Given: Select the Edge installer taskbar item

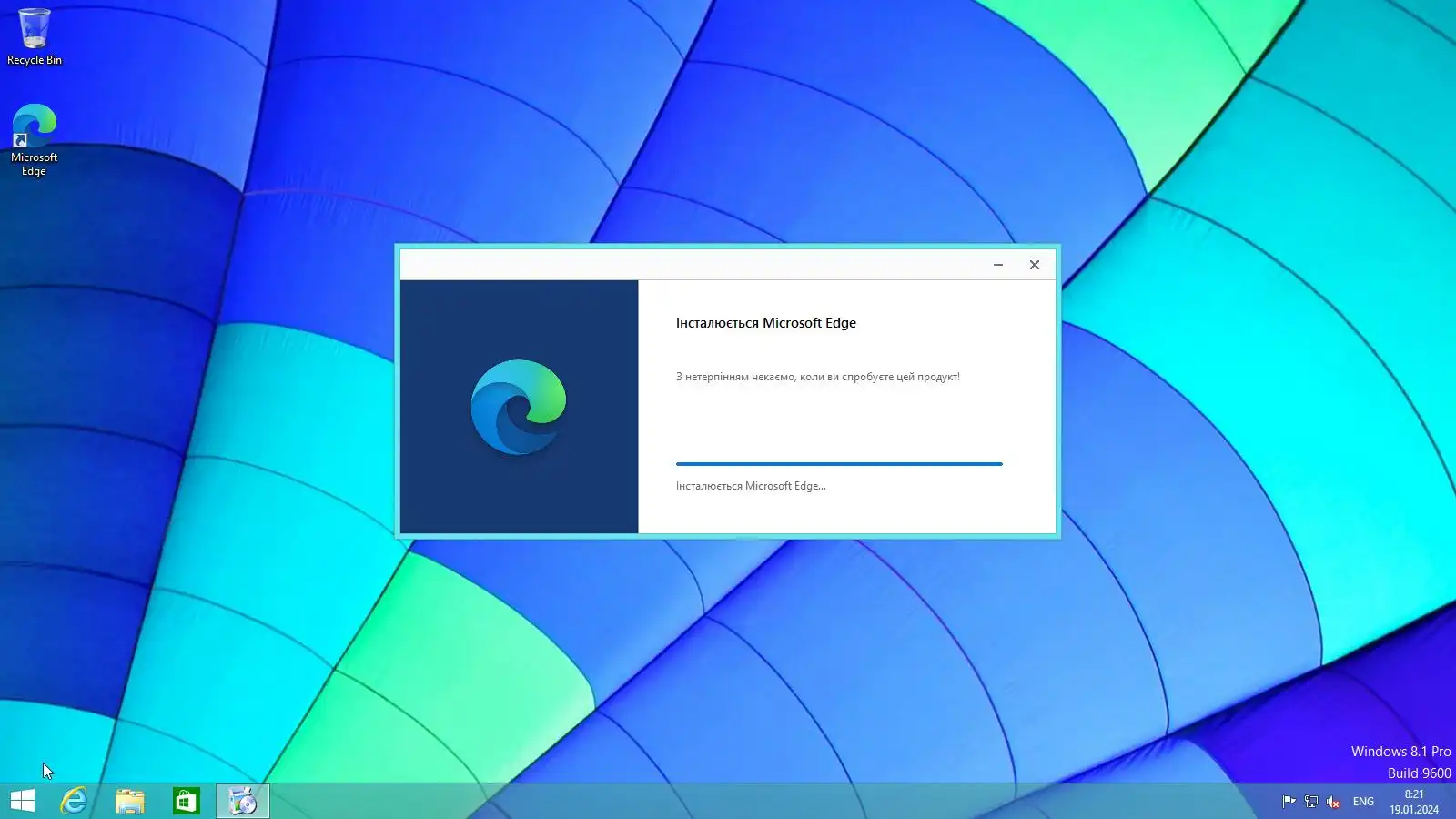Looking at the screenshot, I should [x=243, y=801].
